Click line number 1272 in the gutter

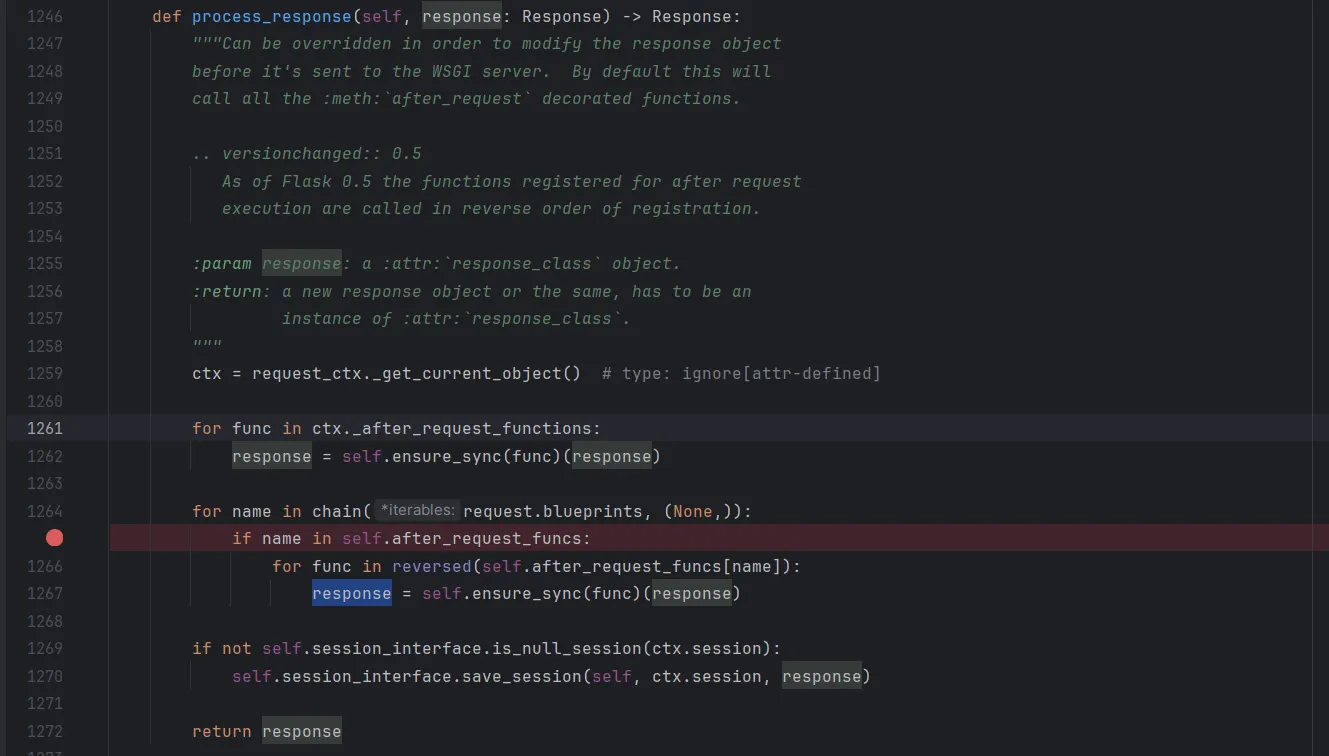point(44,731)
